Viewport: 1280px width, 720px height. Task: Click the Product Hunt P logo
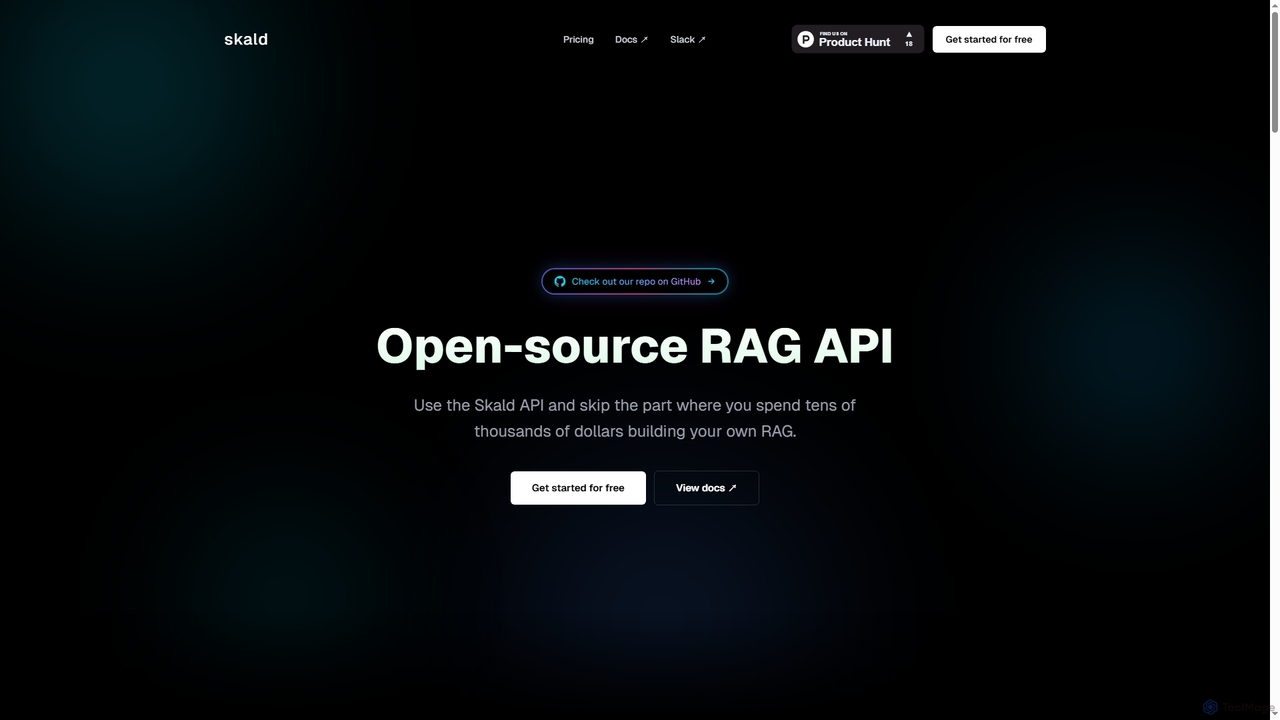[x=806, y=39]
